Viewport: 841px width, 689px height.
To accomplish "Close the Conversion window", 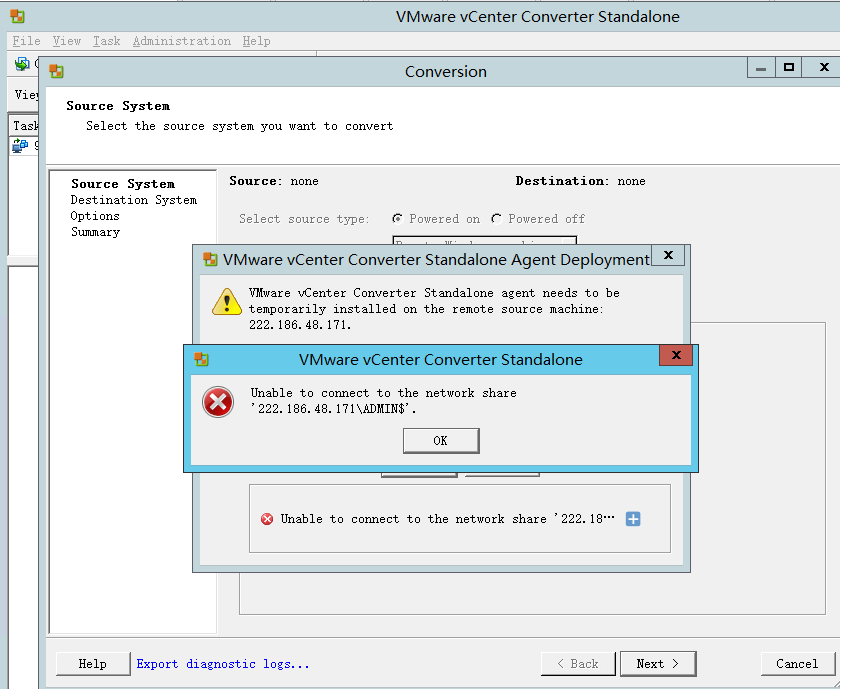I will pyautogui.click(x=824, y=68).
